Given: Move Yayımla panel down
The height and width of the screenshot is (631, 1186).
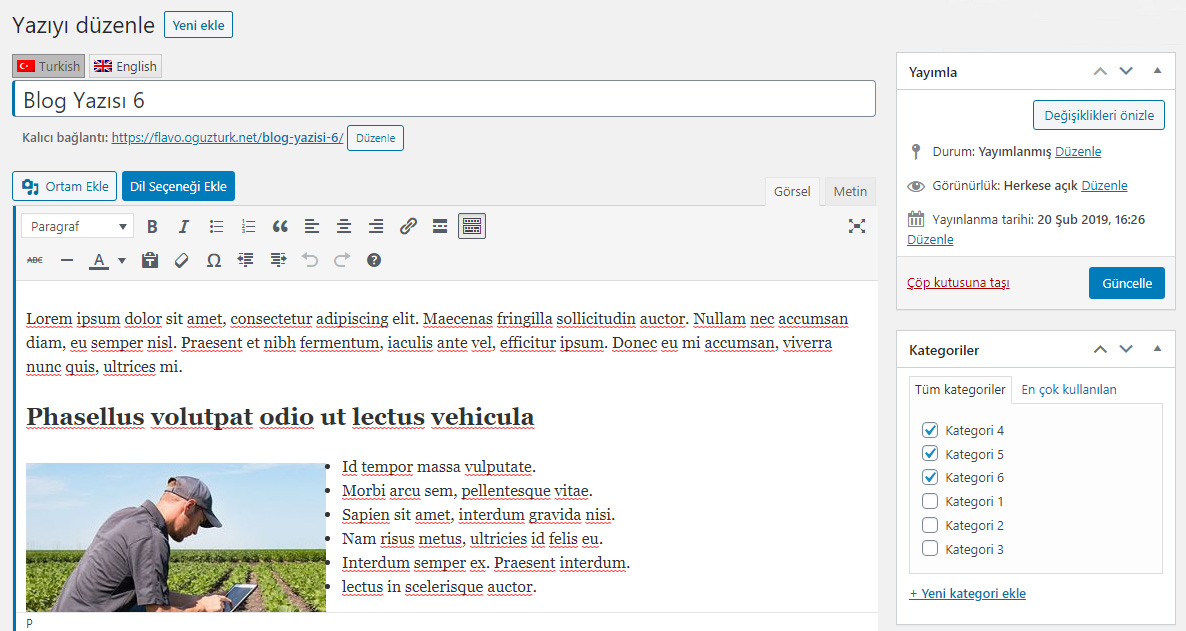Looking at the screenshot, I should 1126,71.
